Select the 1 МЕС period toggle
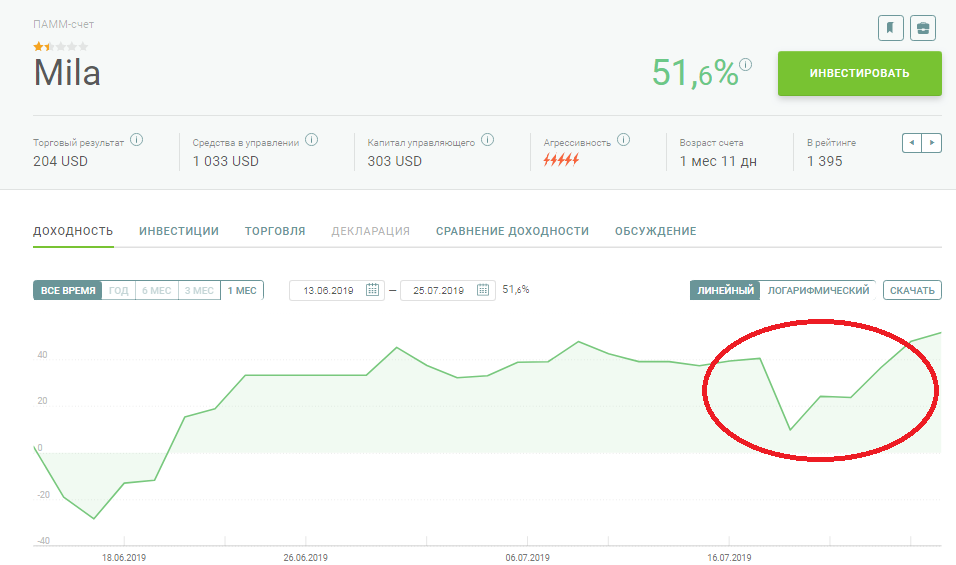This screenshot has height=565, width=956. [x=242, y=290]
